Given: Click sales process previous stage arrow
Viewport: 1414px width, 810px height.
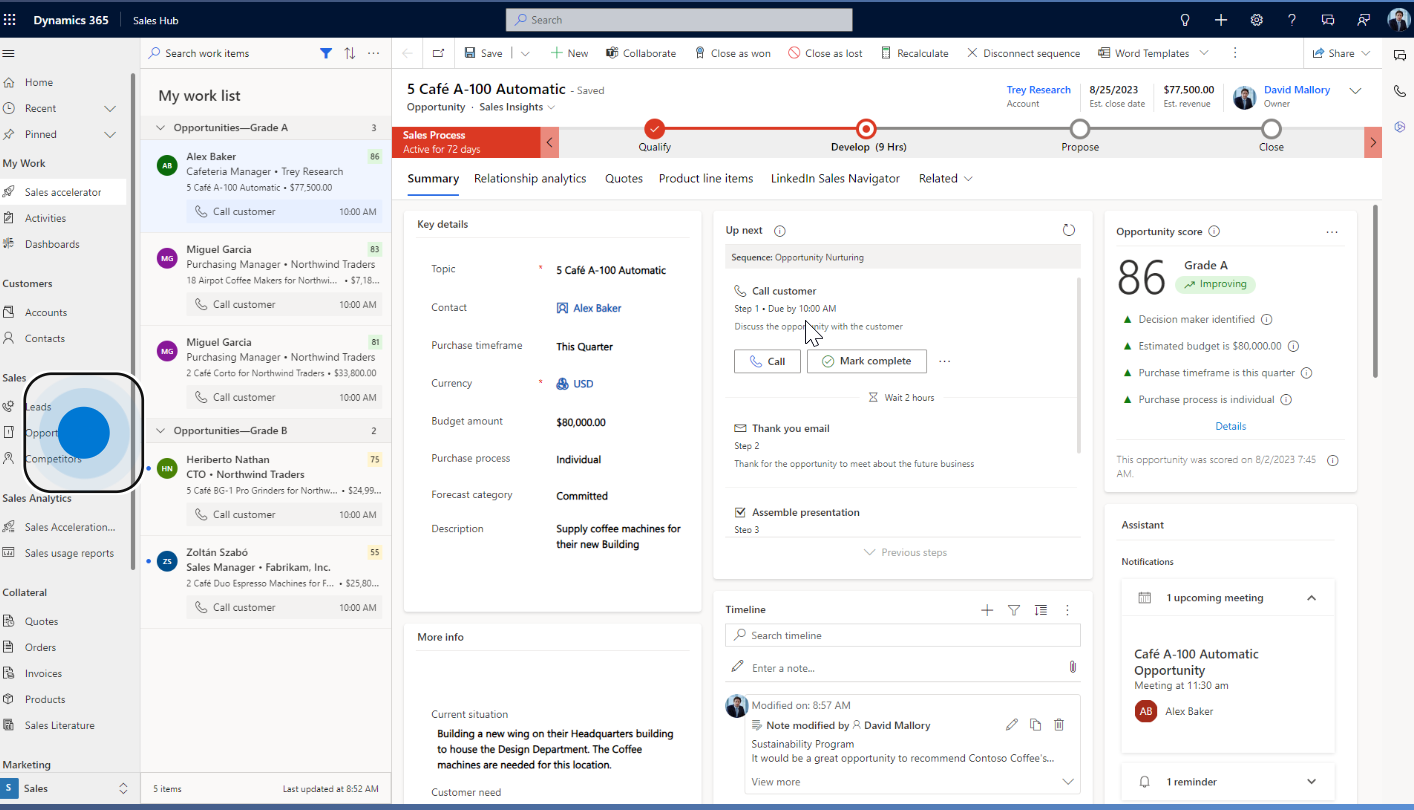Looking at the screenshot, I should click(x=549, y=143).
